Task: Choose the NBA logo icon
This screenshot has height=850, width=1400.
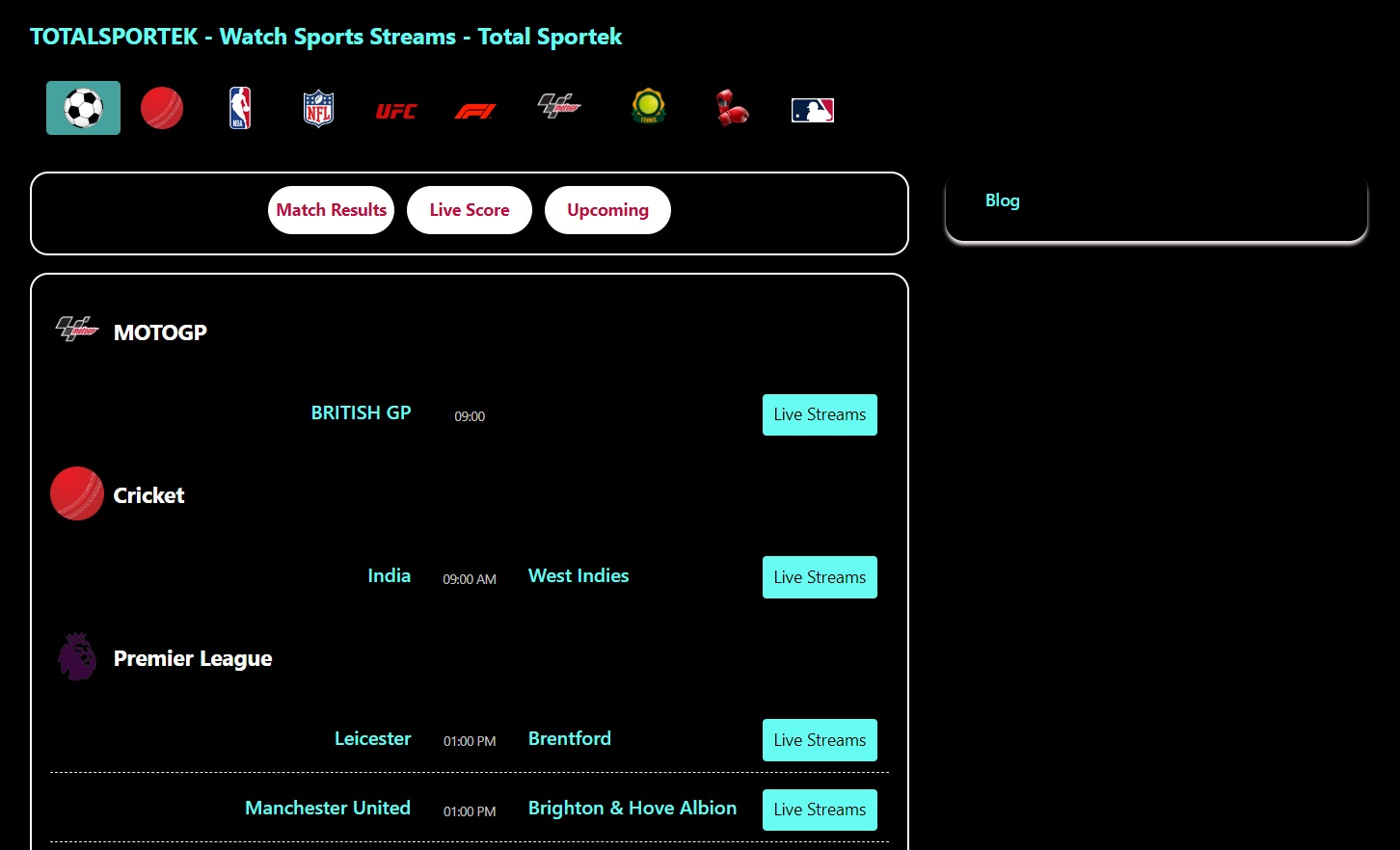Action: [x=240, y=108]
